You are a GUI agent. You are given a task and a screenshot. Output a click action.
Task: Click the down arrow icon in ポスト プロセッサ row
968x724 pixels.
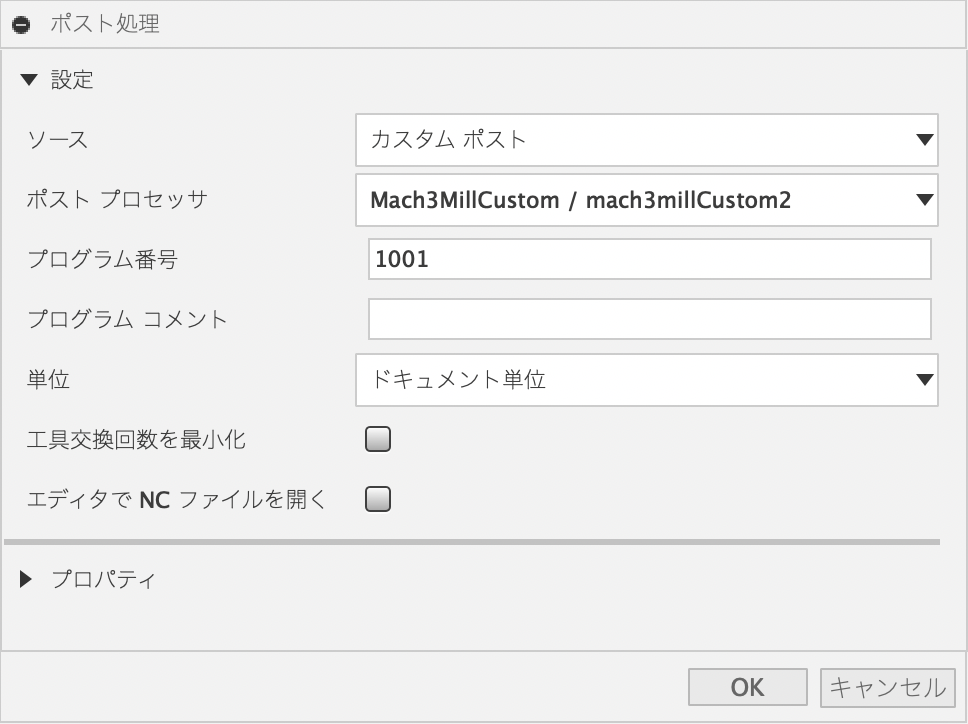coord(924,200)
